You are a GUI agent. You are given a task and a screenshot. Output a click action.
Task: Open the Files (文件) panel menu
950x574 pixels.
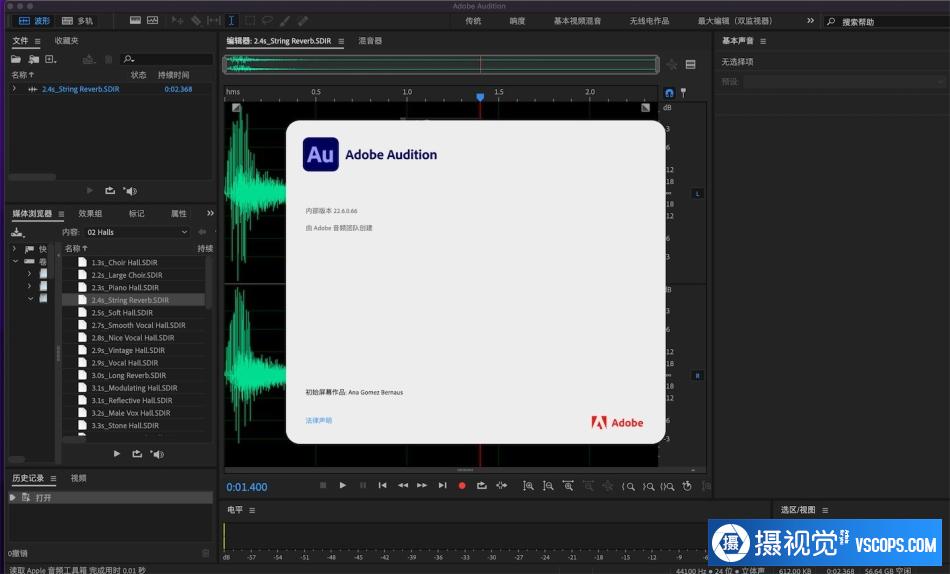[x=38, y=41]
